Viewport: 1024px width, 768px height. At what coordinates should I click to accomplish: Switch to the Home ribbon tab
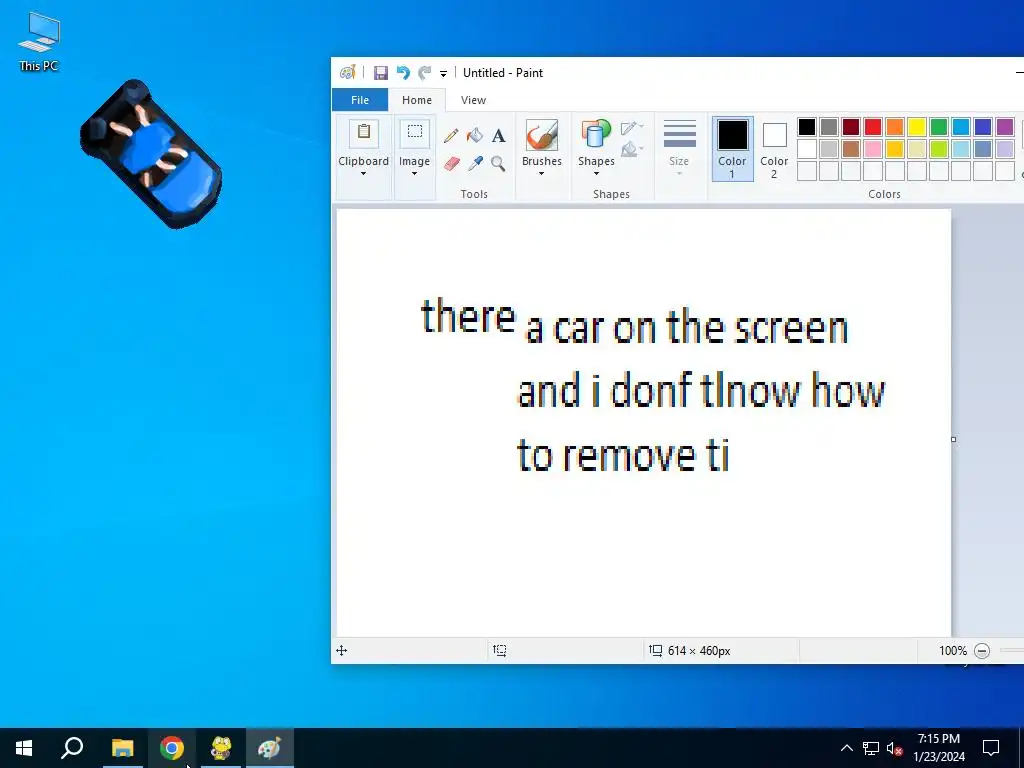click(x=417, y=100)
